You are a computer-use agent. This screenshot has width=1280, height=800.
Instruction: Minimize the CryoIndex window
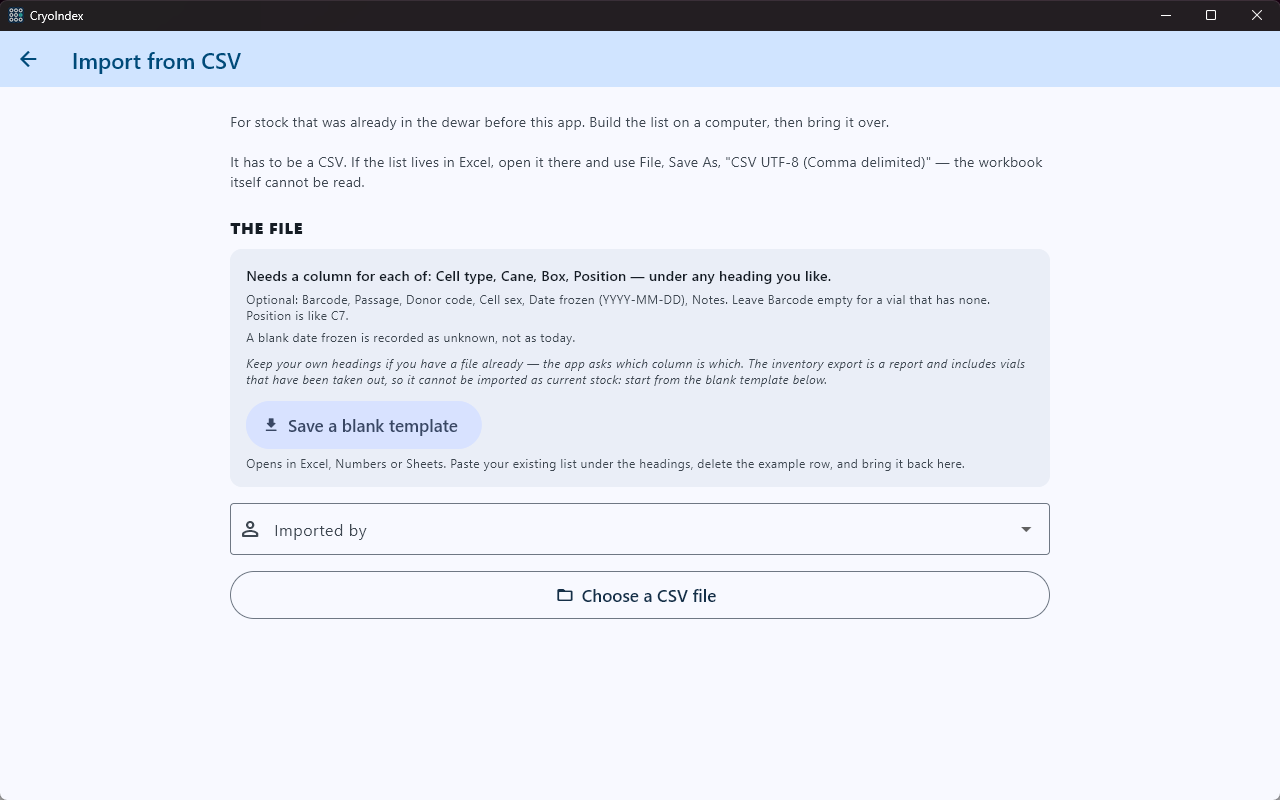1167,15
